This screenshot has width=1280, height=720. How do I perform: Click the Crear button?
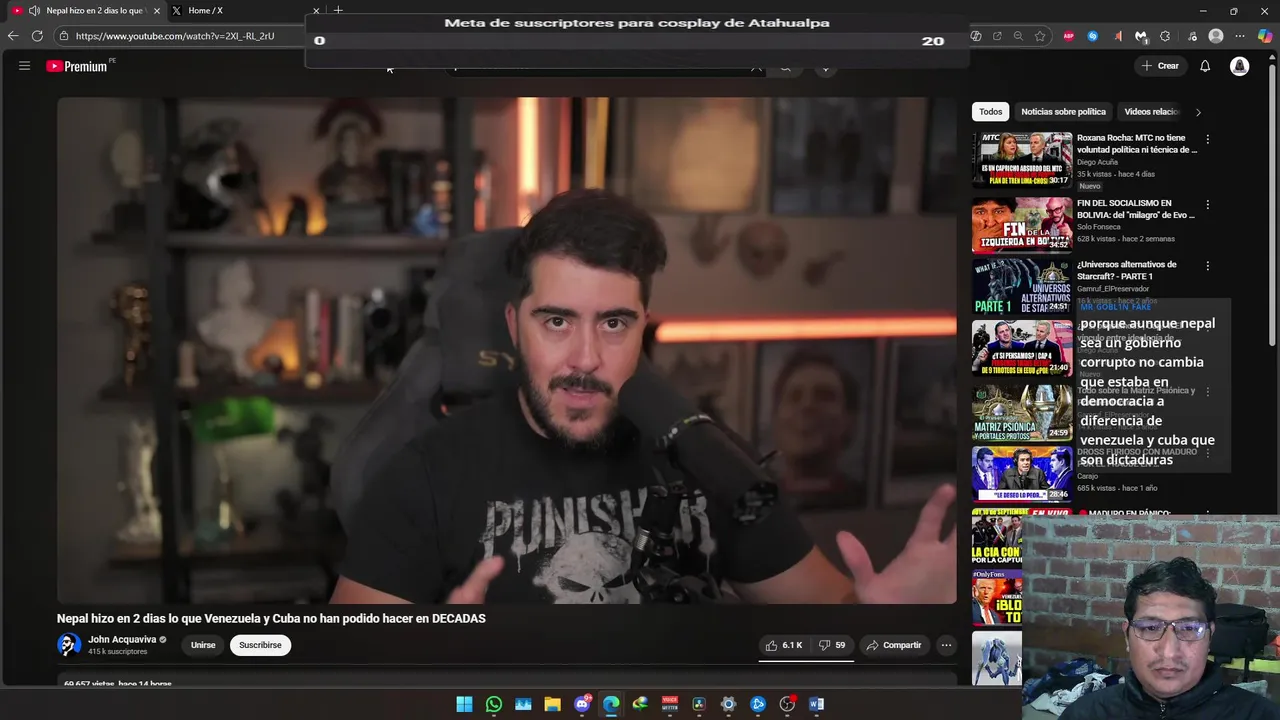click(x=1160, y=66)
